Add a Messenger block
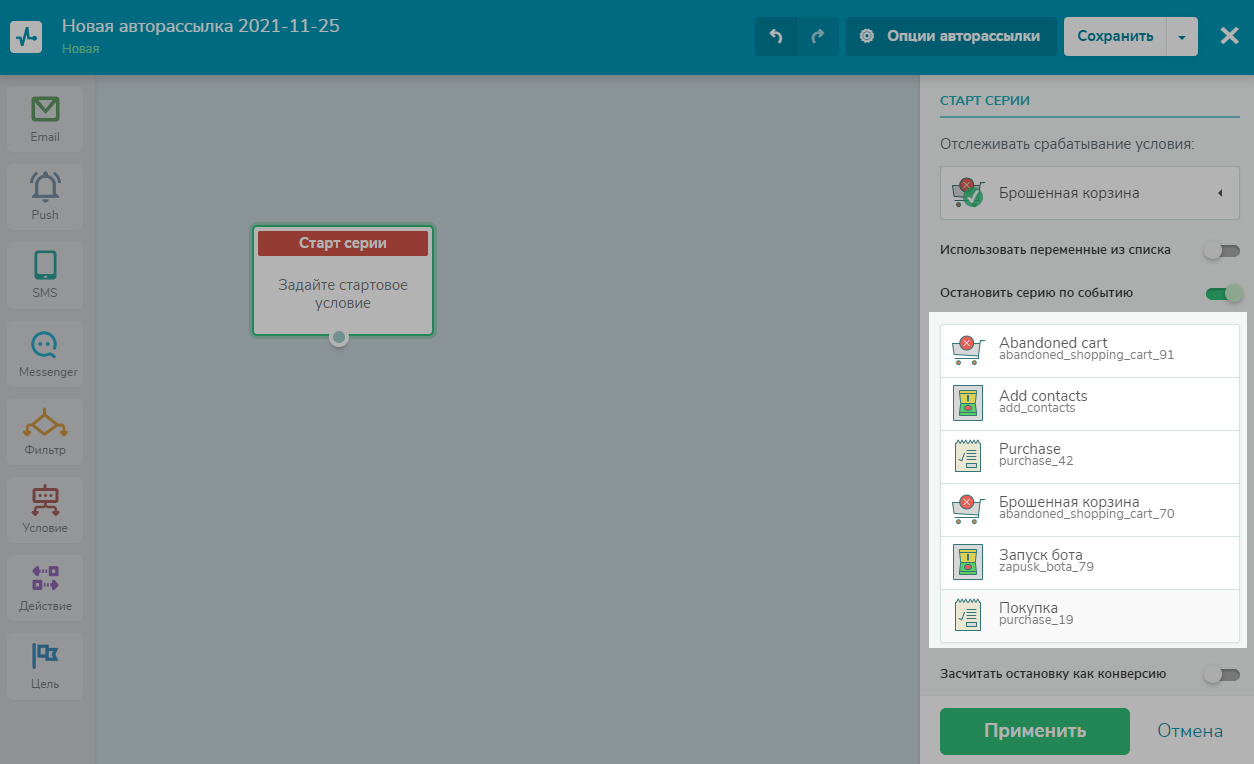This screenshot has width=1254, height=764. pyautogui.click(x=45, y=353)
